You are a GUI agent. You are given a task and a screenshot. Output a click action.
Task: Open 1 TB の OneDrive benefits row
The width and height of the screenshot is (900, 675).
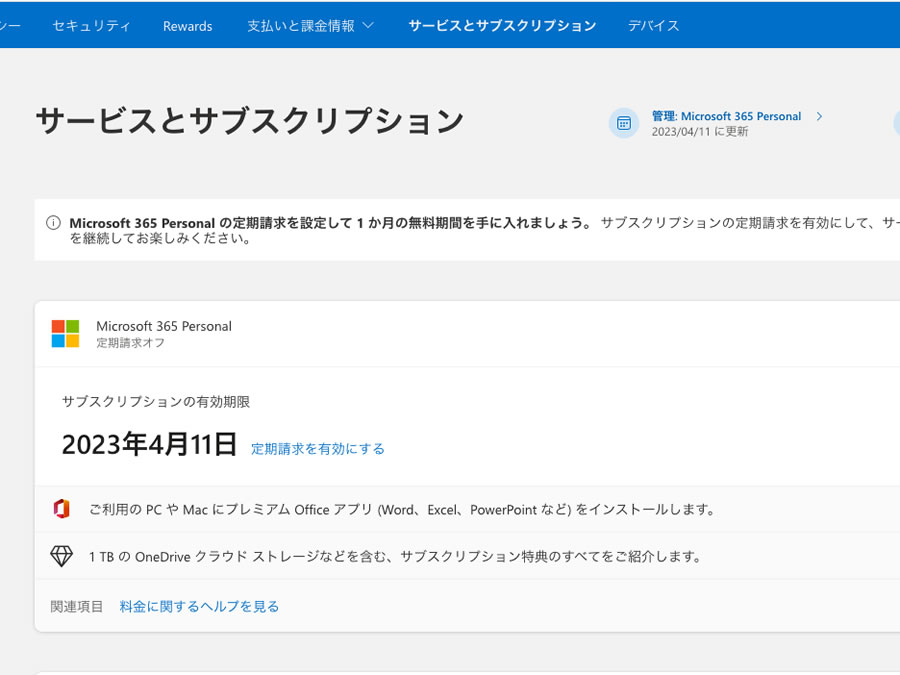[x=467, y=556]
